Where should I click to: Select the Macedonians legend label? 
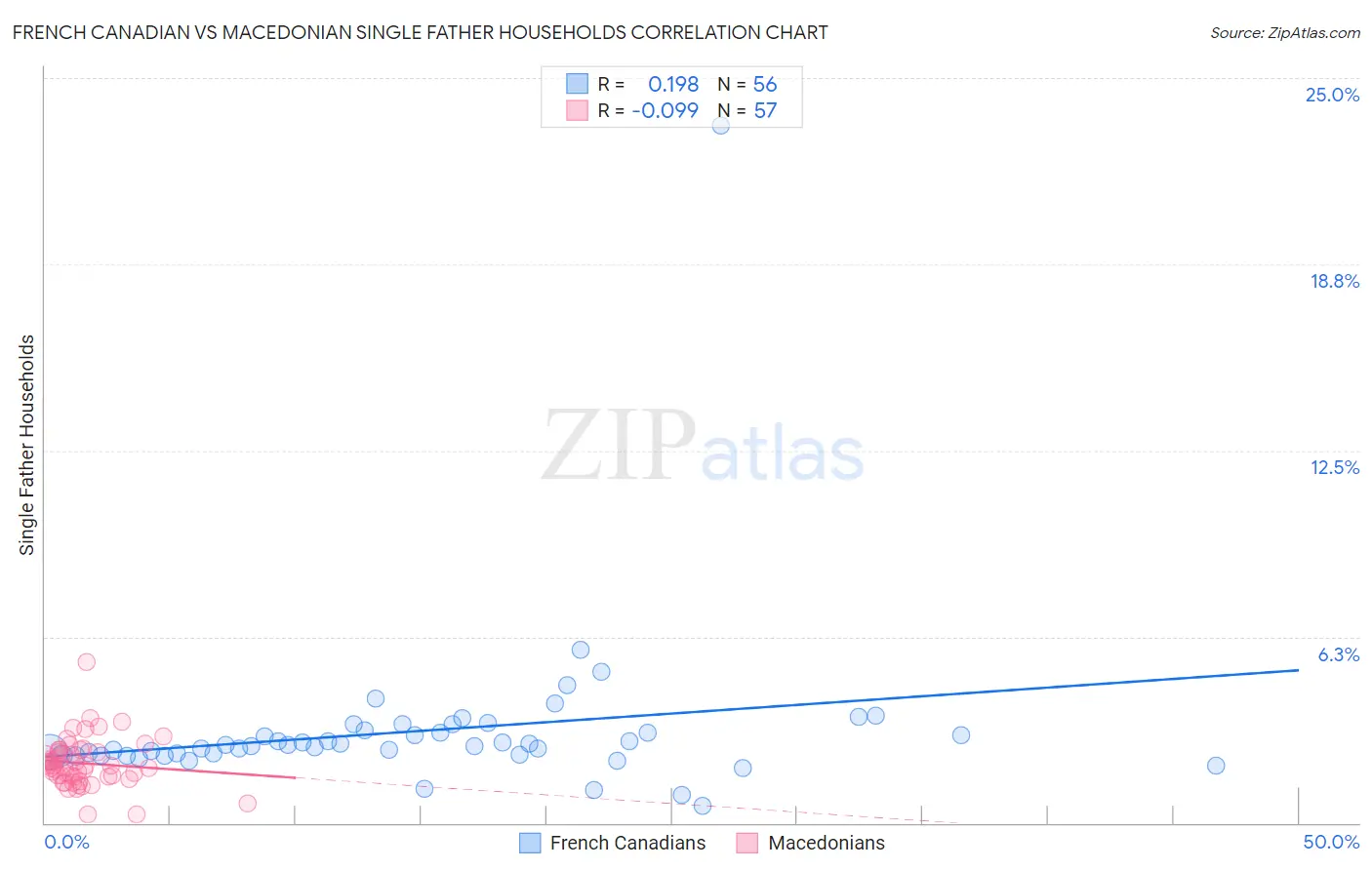pos(827,843)
